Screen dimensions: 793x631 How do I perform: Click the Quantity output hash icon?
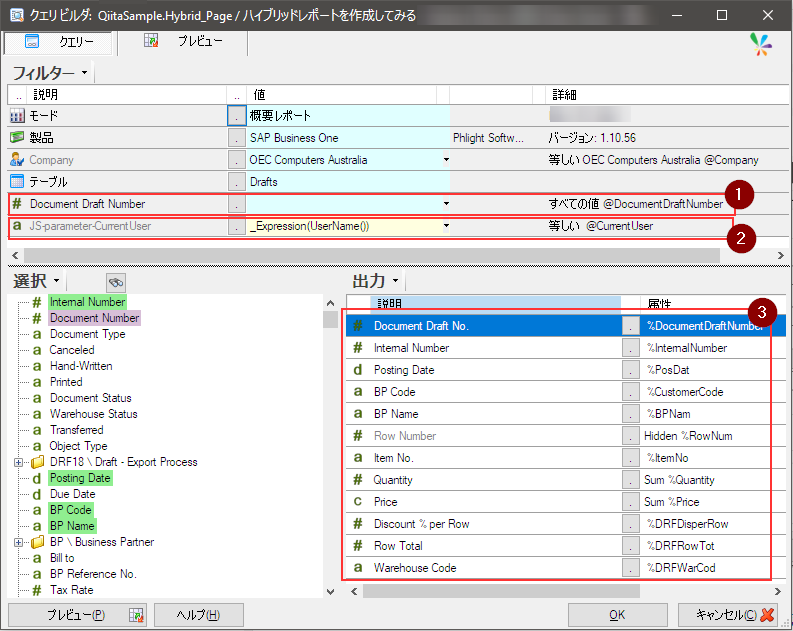point(358,480)
